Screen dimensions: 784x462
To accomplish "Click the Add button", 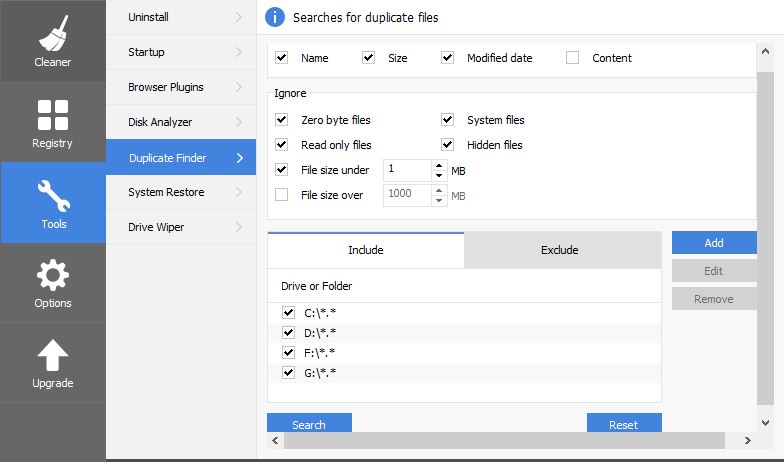I will 713,243.
